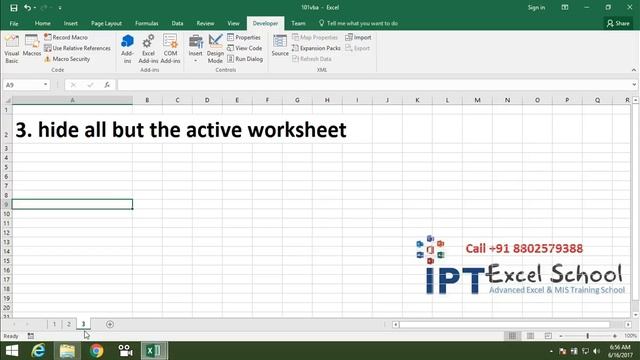The image size is (640, 360).
Task: Open control Properties
Action: point(244,37)
